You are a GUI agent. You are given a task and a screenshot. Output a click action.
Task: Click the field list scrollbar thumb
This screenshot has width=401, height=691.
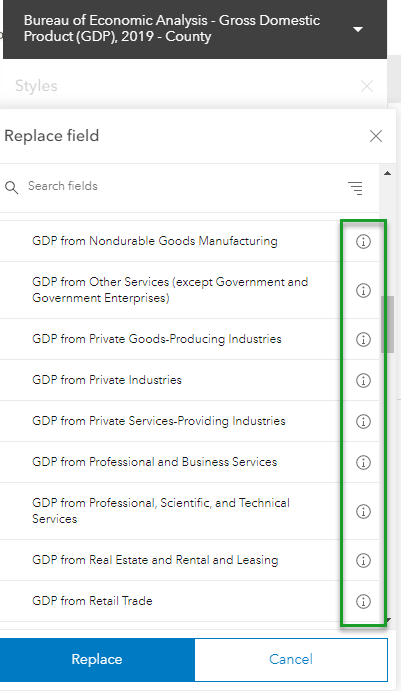tap(387, 324)
